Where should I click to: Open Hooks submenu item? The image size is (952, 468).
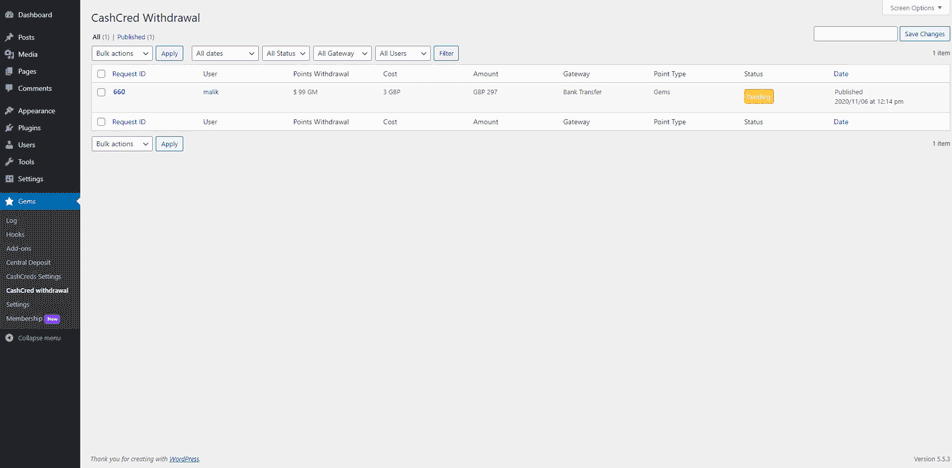click(15, 234)
